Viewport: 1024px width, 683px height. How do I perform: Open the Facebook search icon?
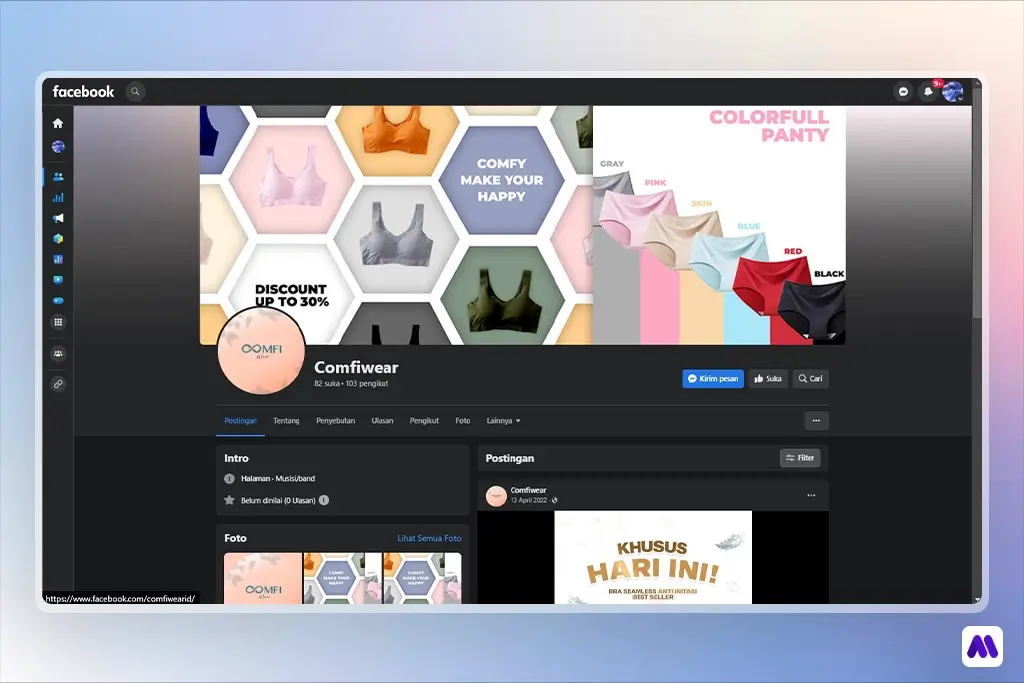pyautogui.click(x=135, y=91)
